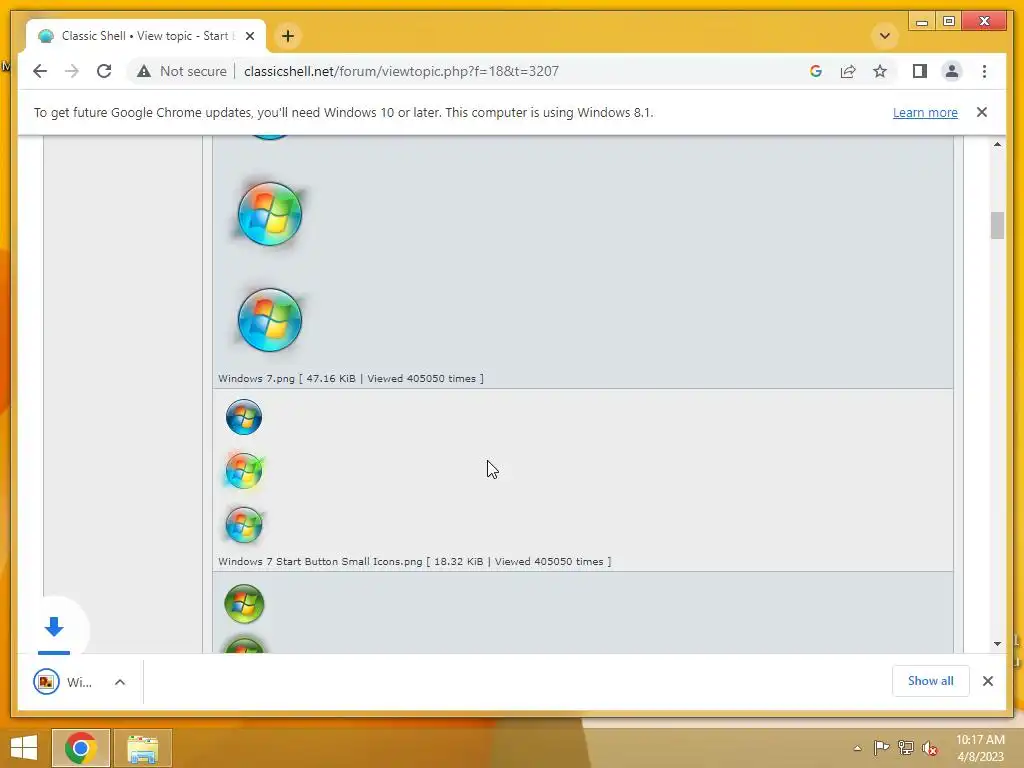Click the page scrollbar thumb
1024x768 pixels.
tap(997, 225)
